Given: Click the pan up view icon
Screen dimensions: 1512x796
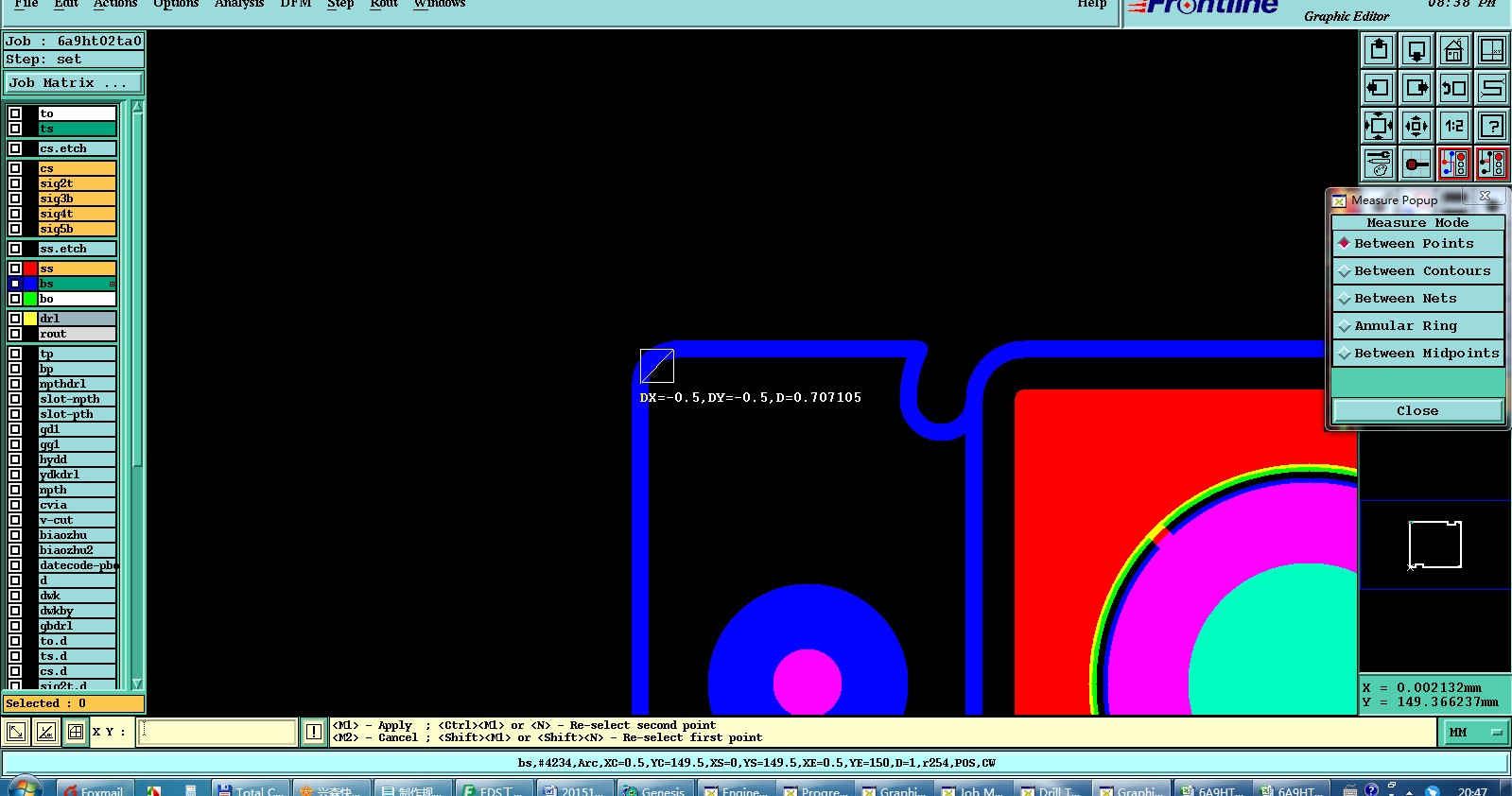Looking at the screenshot, I should tap(1379, 50).
